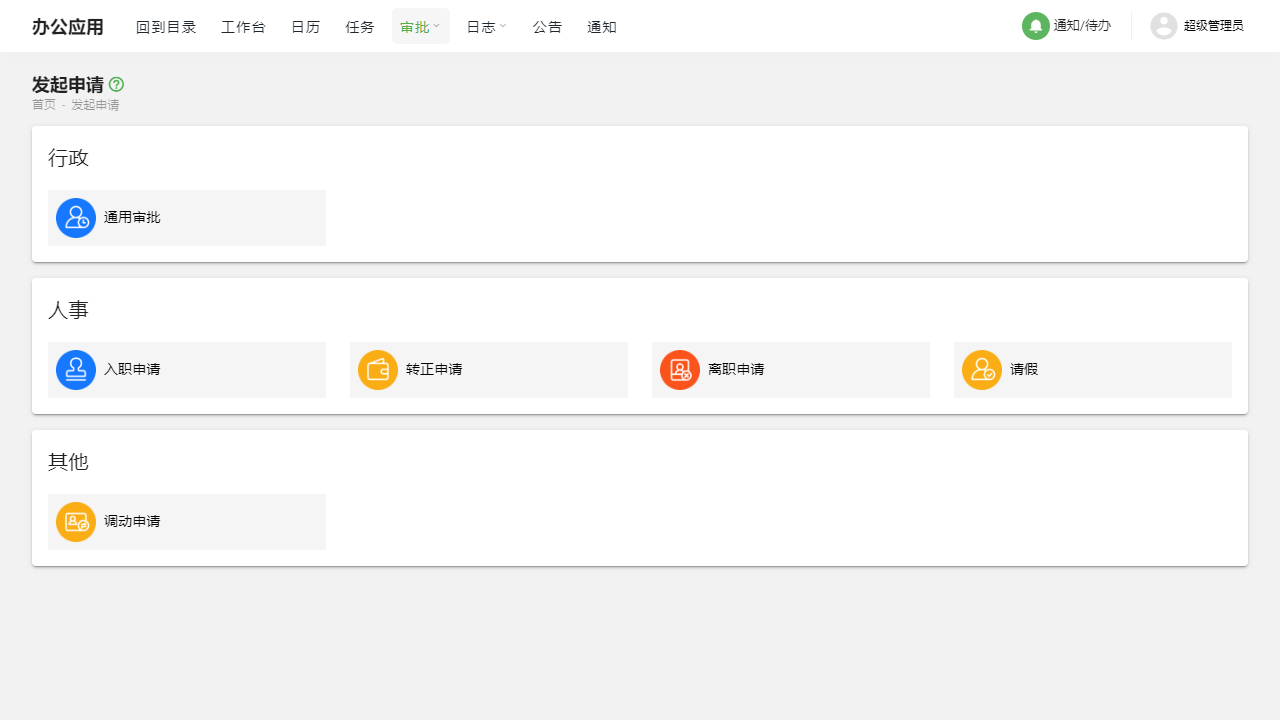Open the 审批 dropdown chevron arrow

point(437,26)
